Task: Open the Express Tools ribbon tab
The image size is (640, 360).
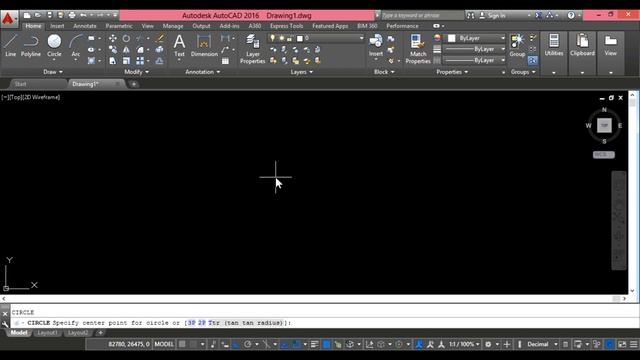Action: click(x=286, y=26)
